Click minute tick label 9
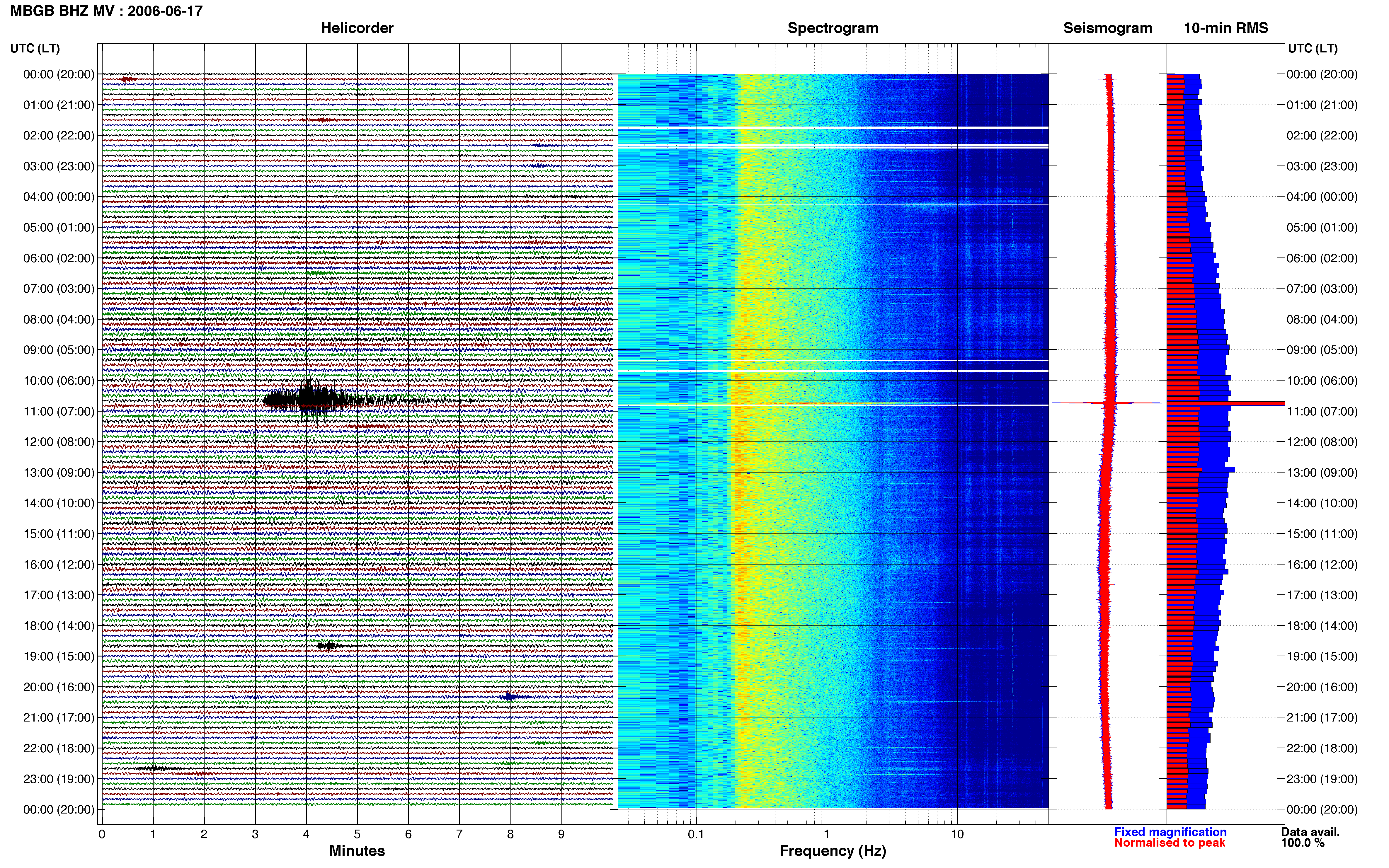Viewport: 1389px width, 868px height. click(561, 834)
